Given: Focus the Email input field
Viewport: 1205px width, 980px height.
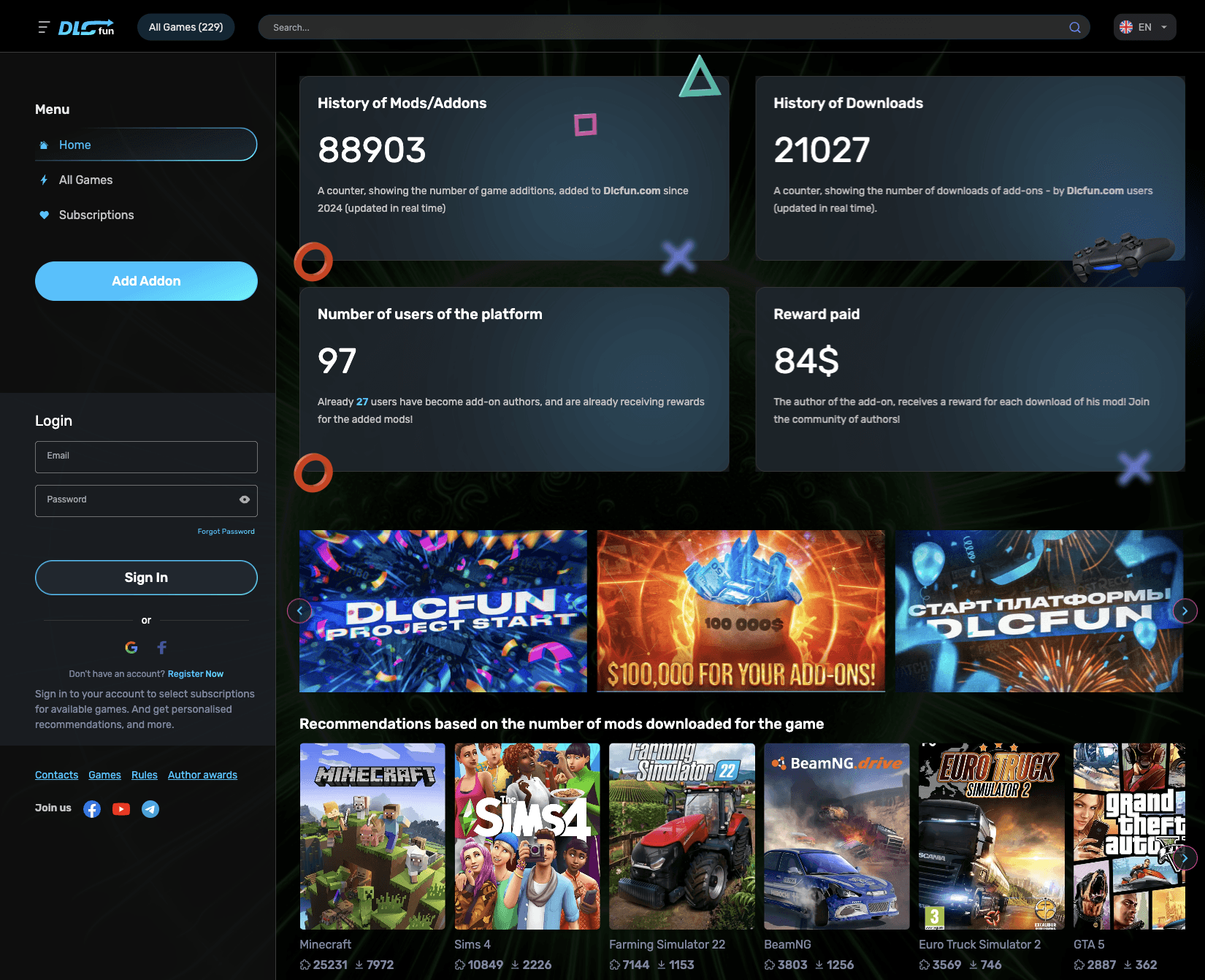Looking at the screenshot, I should point(146,457).
